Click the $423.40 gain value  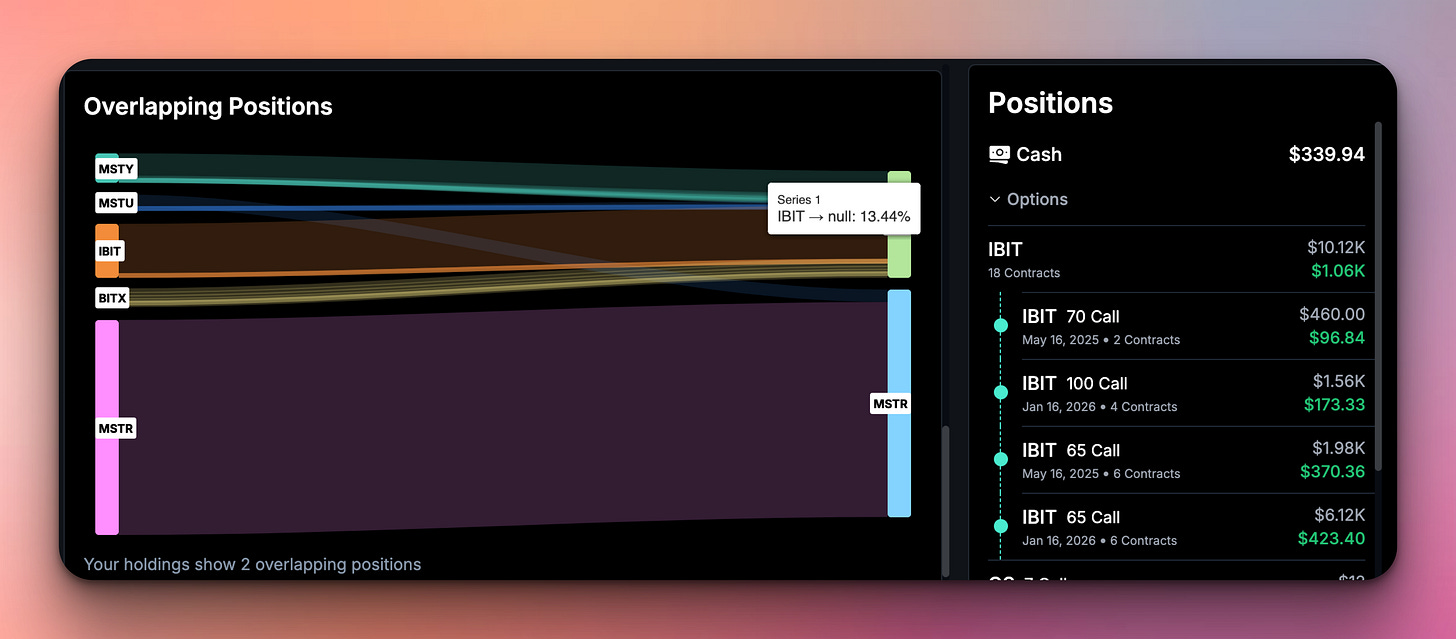pos(1331,539)
